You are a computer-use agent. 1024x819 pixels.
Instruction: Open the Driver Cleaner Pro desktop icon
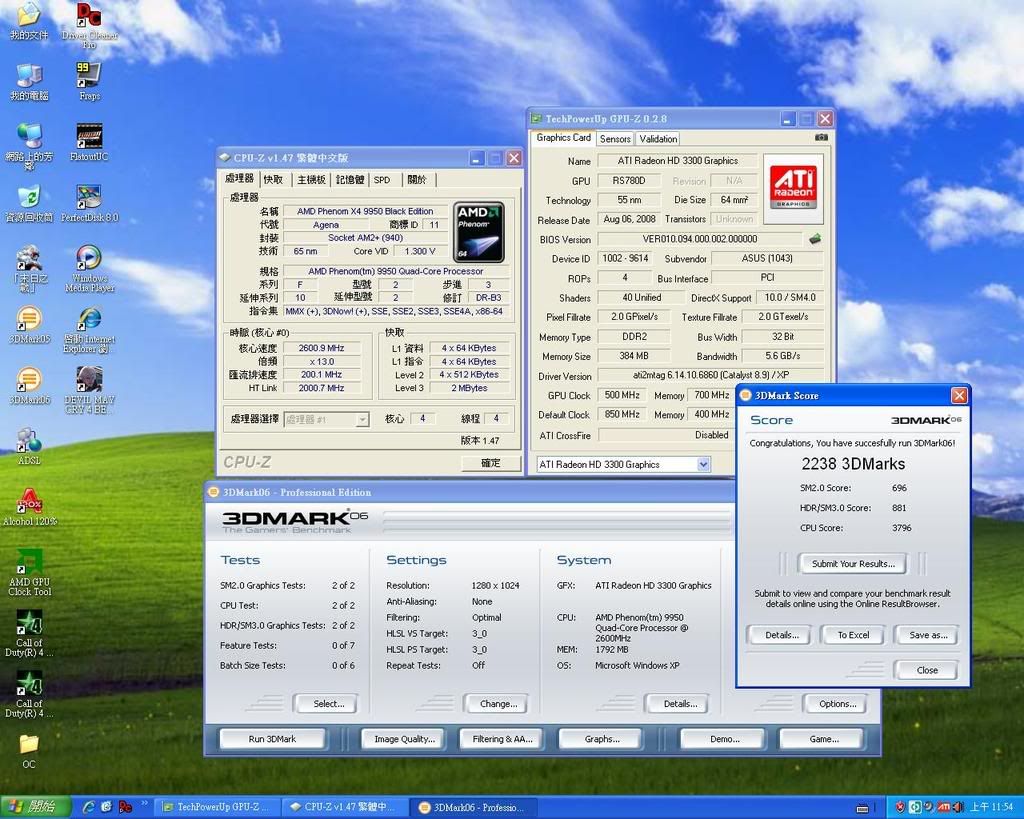(x=89, y=25)
